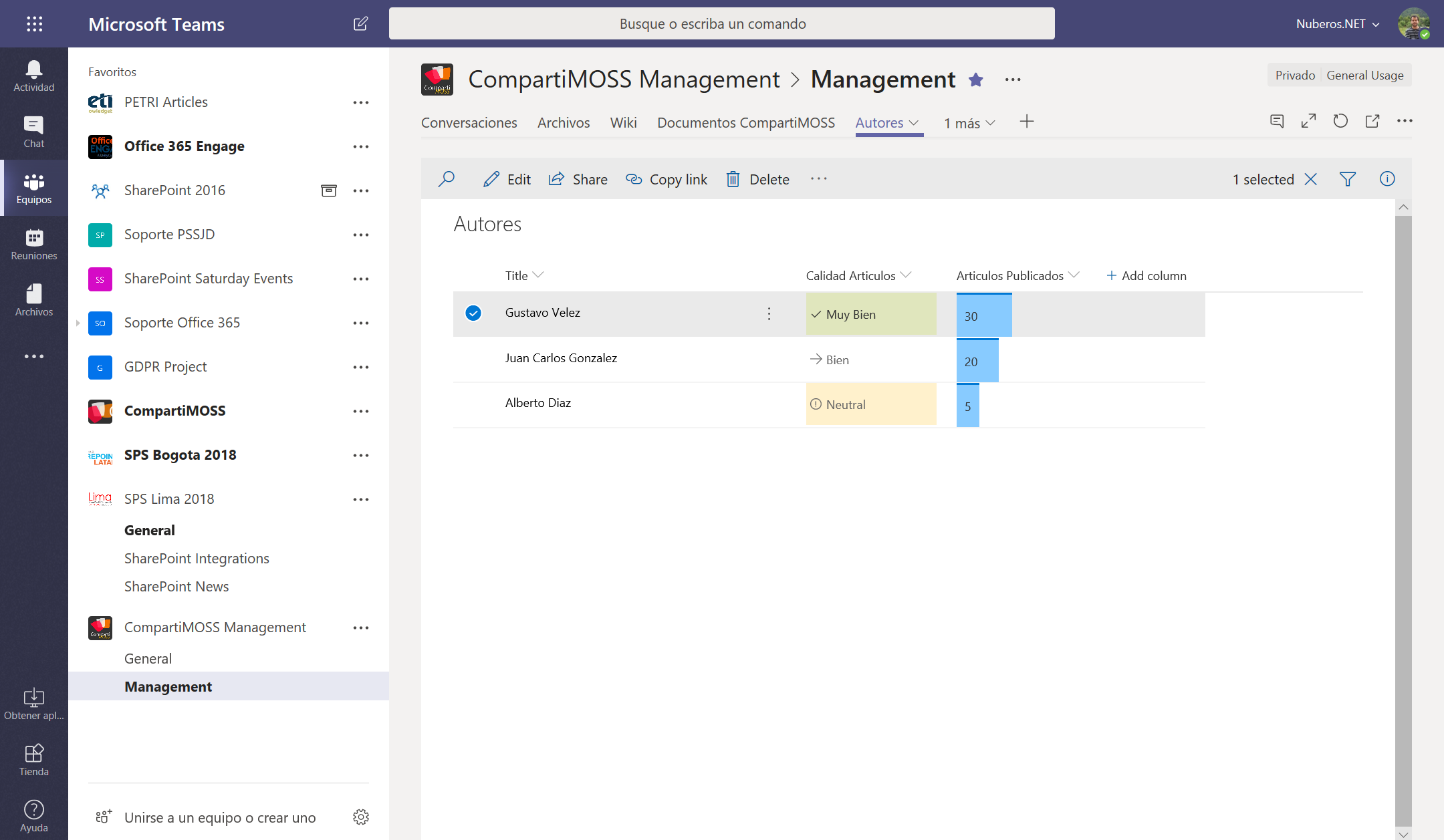Open the filter options icon

point(1348,179)
